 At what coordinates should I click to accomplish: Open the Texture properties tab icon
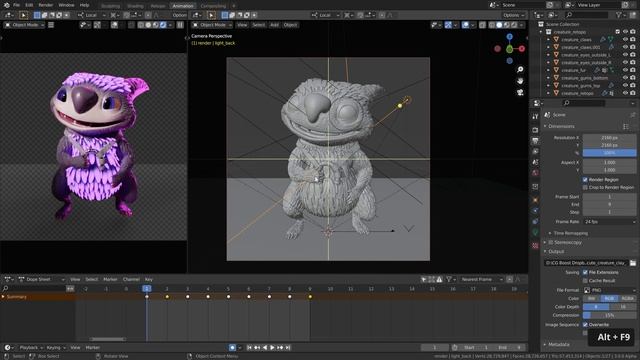coord(535,246)
